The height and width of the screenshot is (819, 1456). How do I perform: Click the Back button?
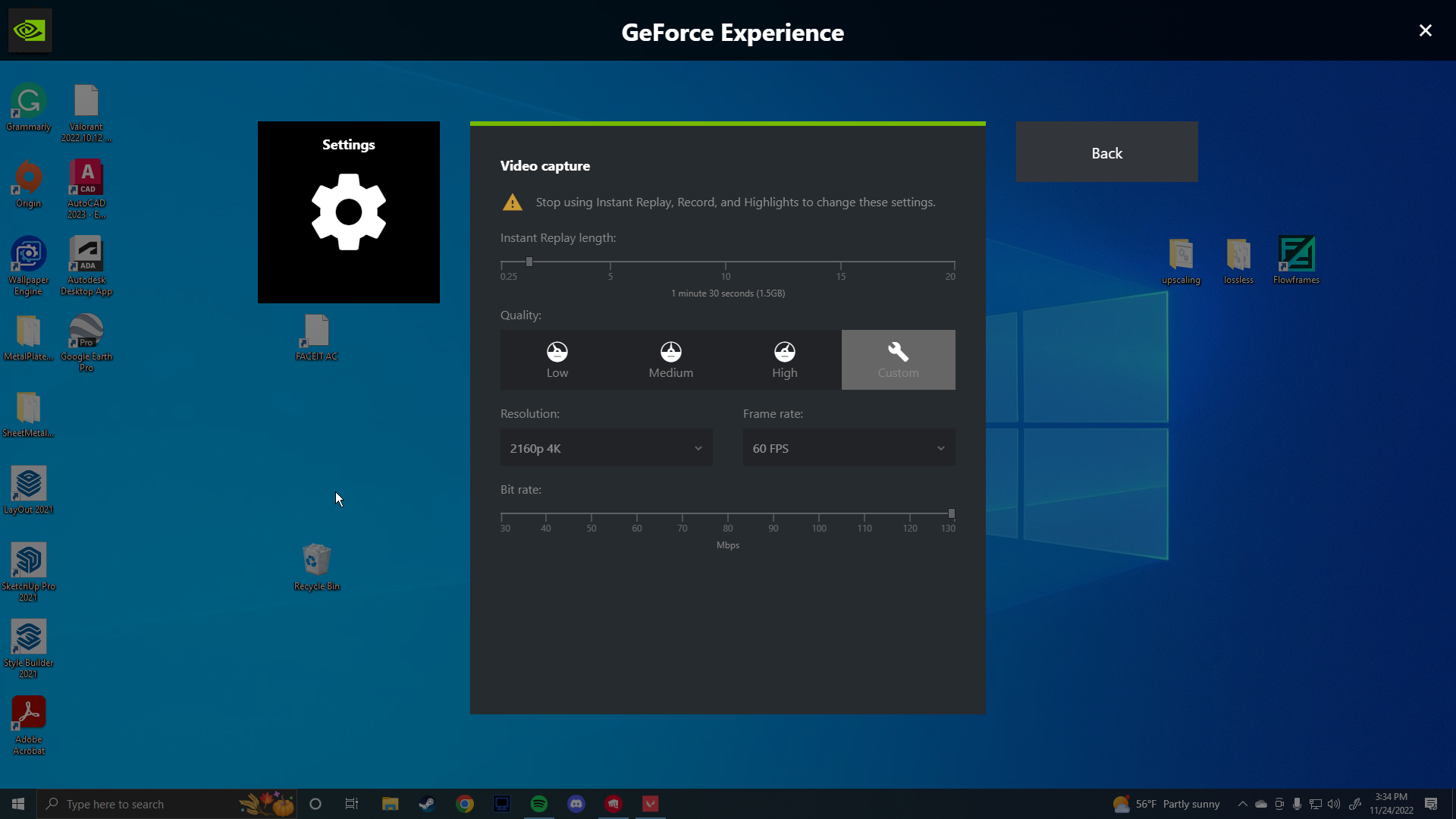point(1107,152)
